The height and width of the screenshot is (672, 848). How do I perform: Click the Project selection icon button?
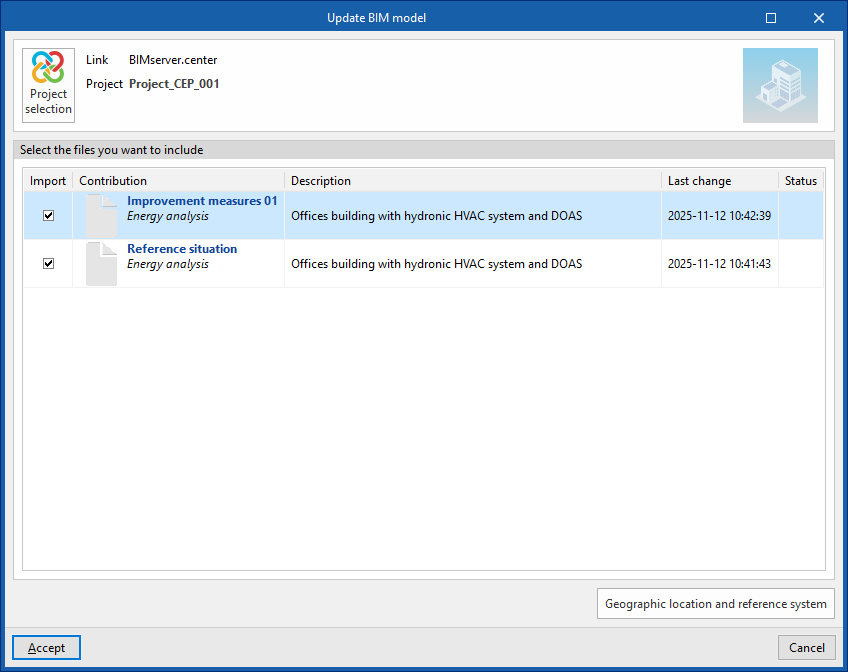(x=48, y=85)
